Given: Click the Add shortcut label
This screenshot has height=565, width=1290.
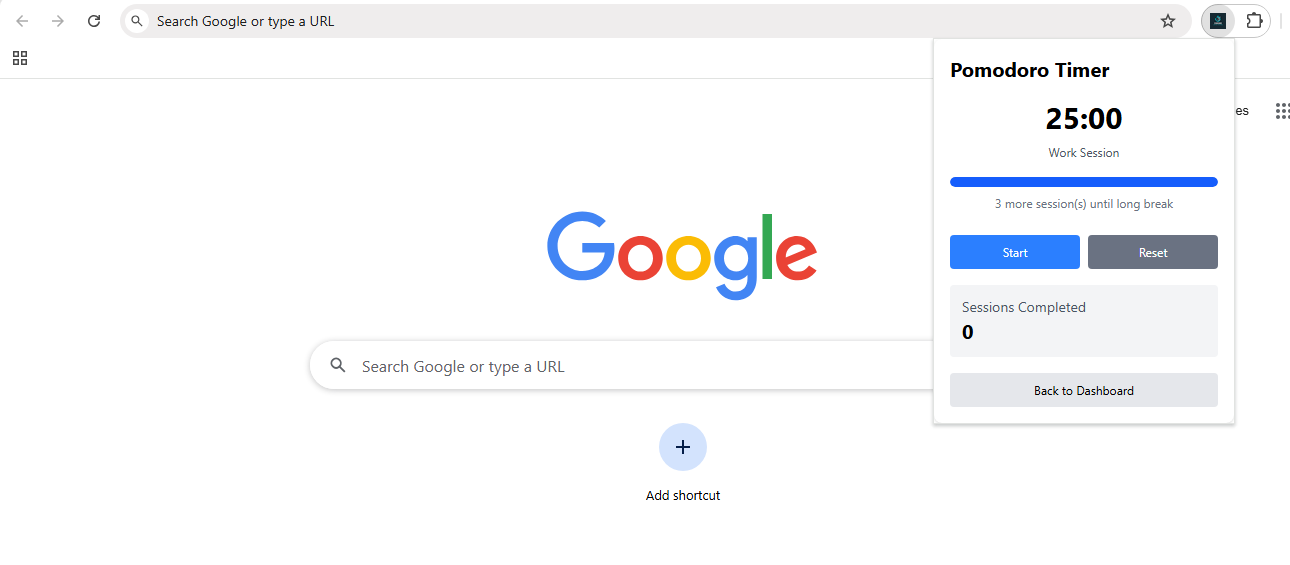Looking at the screenshot, I should 683,495.
